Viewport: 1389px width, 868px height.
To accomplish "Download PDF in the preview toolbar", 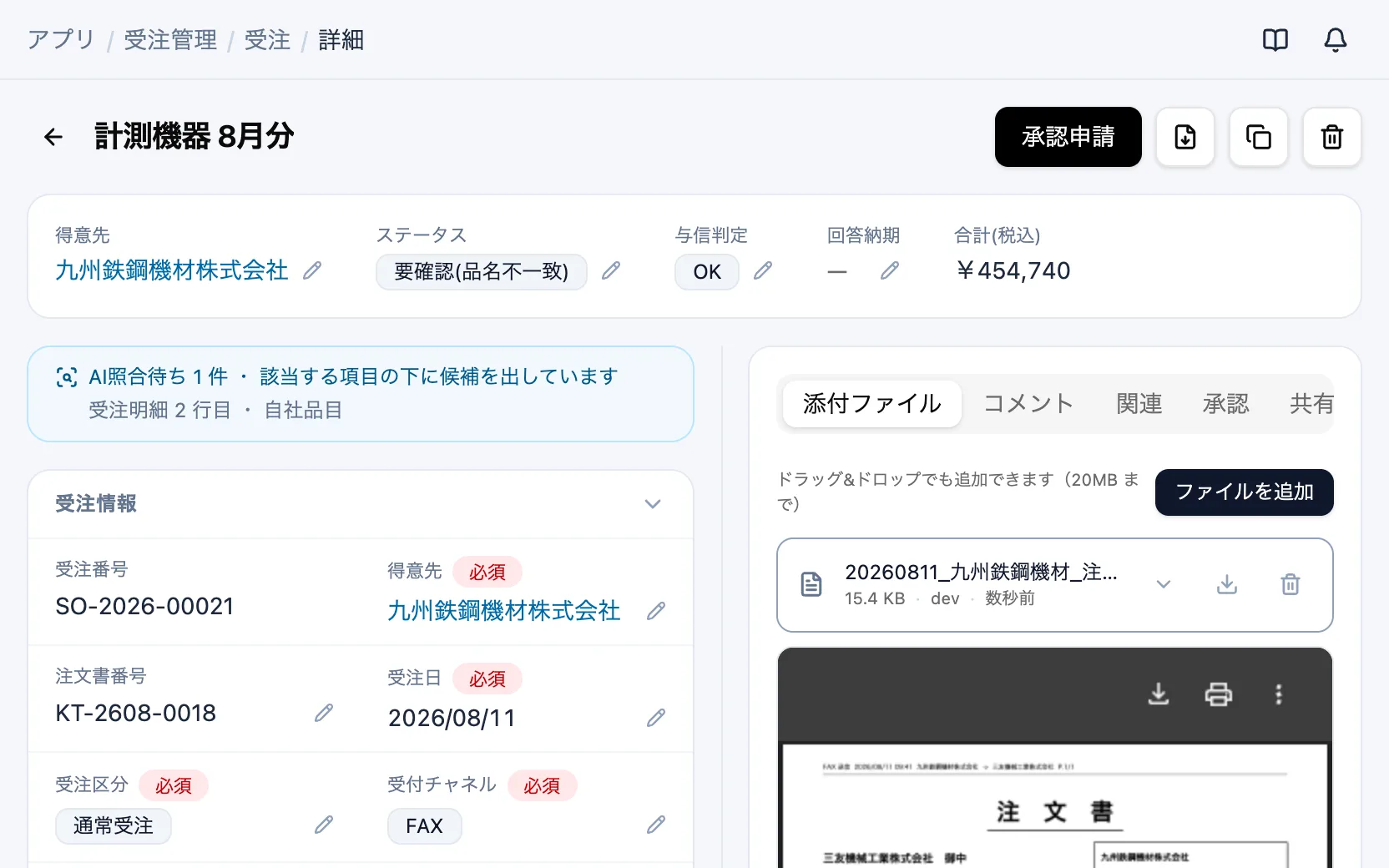I will 1159,694.
